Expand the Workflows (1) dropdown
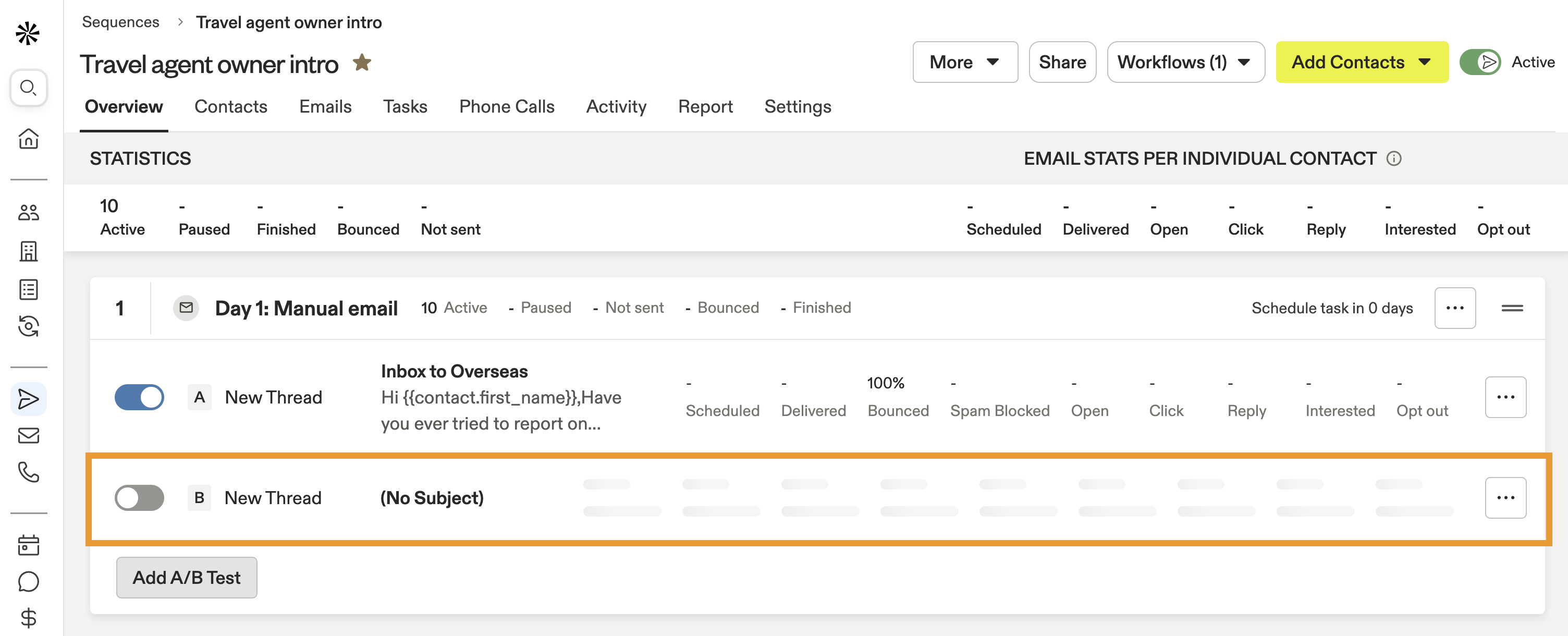 tap(1185, 62)
